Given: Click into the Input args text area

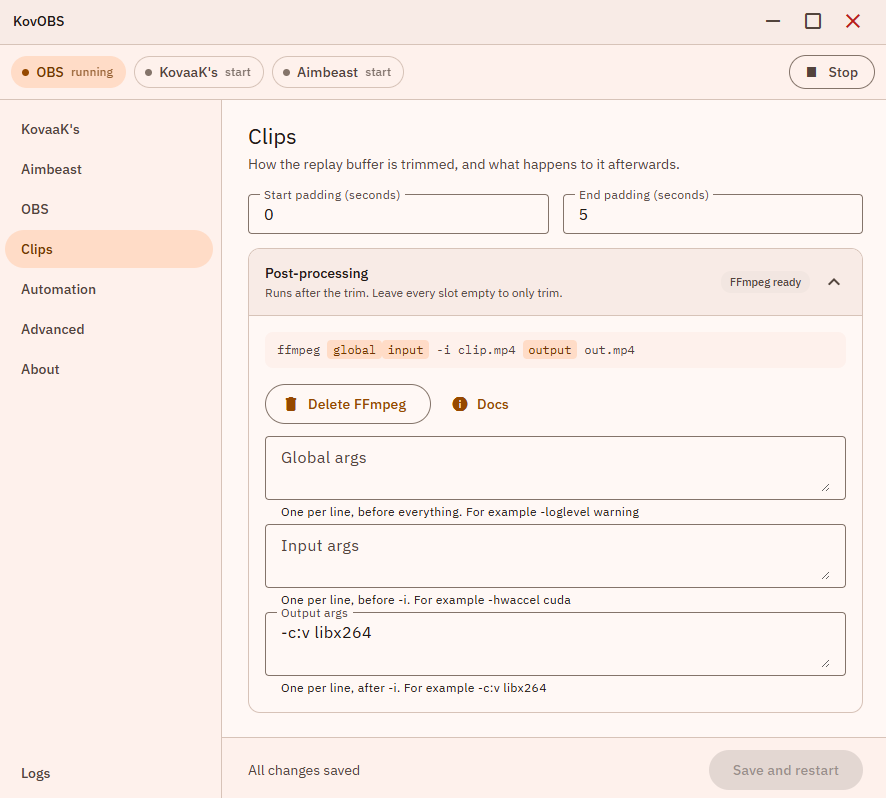Looking at the screenshot, I should (555, 556).
